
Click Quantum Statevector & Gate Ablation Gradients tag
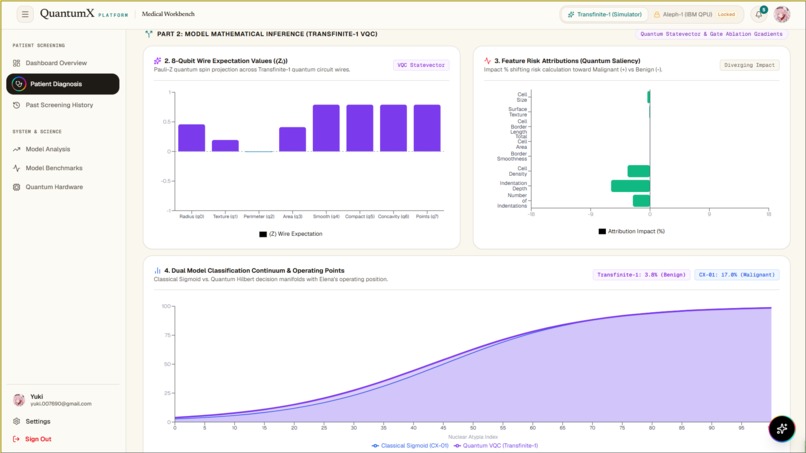click(711, 34)
